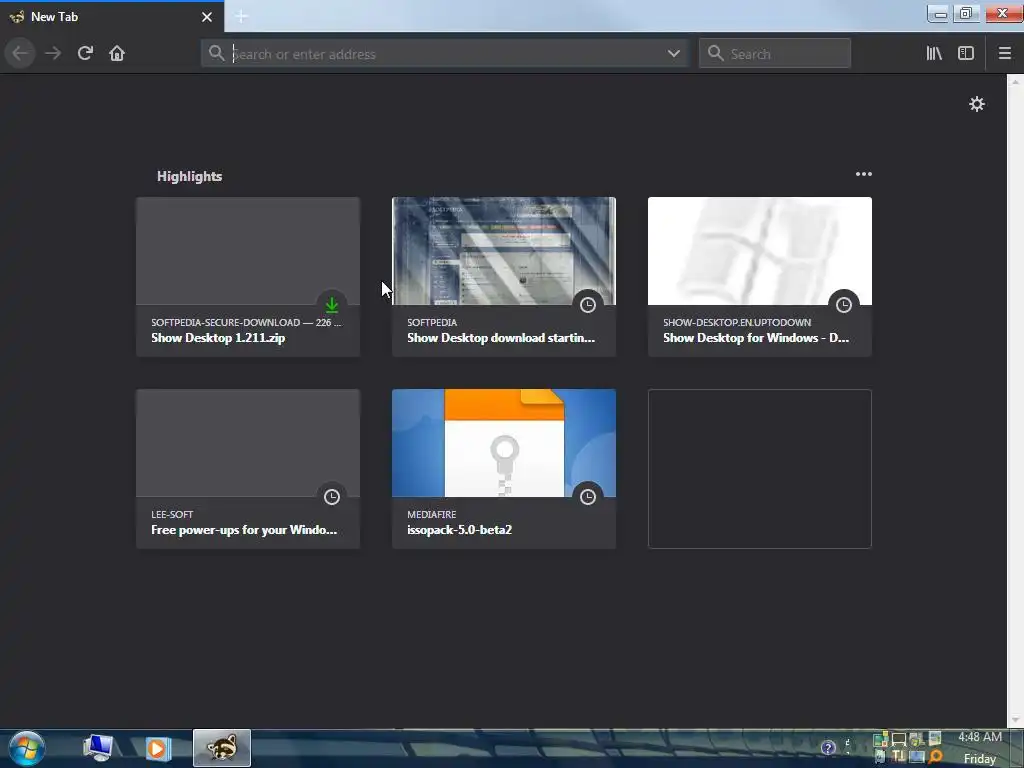
Task: Reload the current page
Action: point(85,53)
